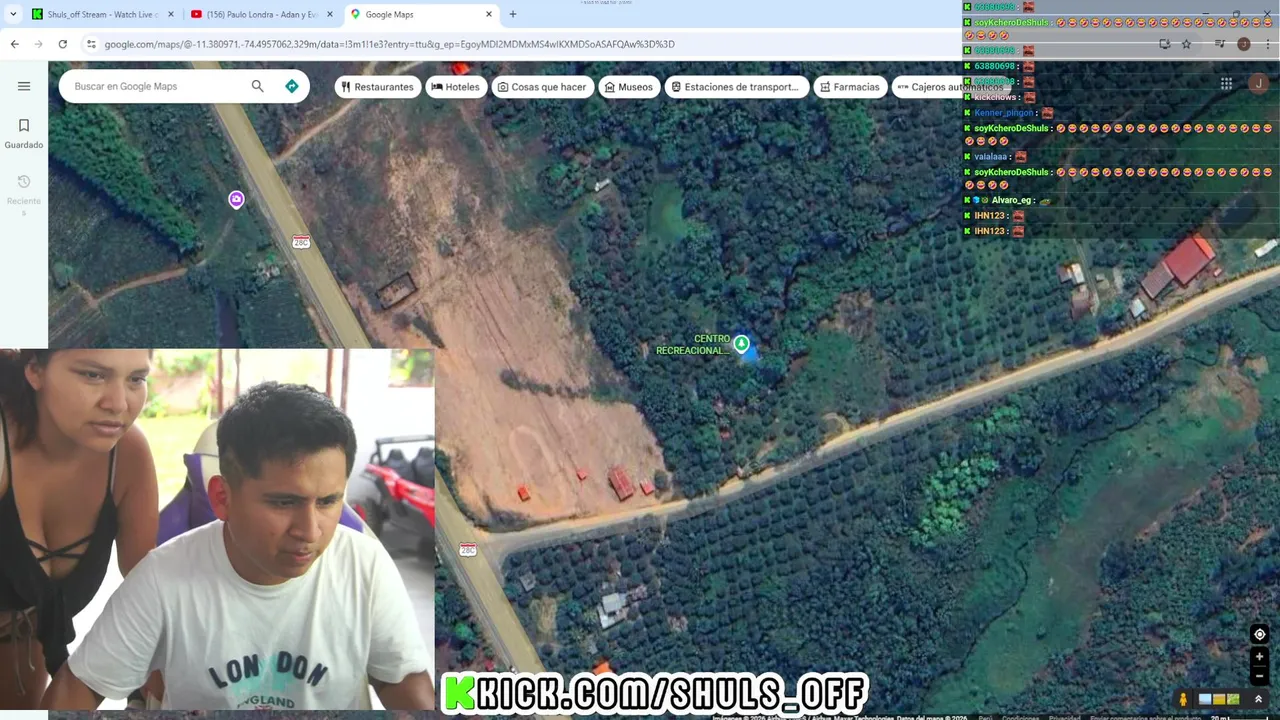
Task: Select the Museos category chip
Action: pos(628,87)
